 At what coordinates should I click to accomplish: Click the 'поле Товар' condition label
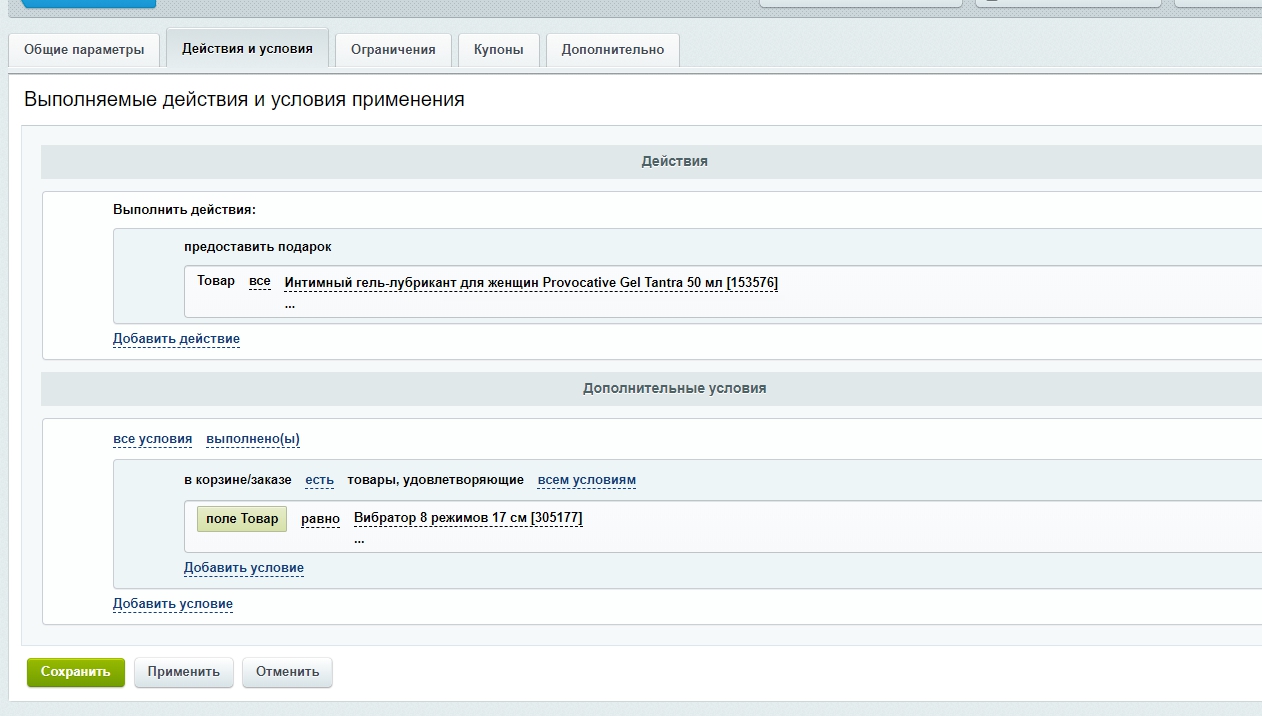pos(242,519)
